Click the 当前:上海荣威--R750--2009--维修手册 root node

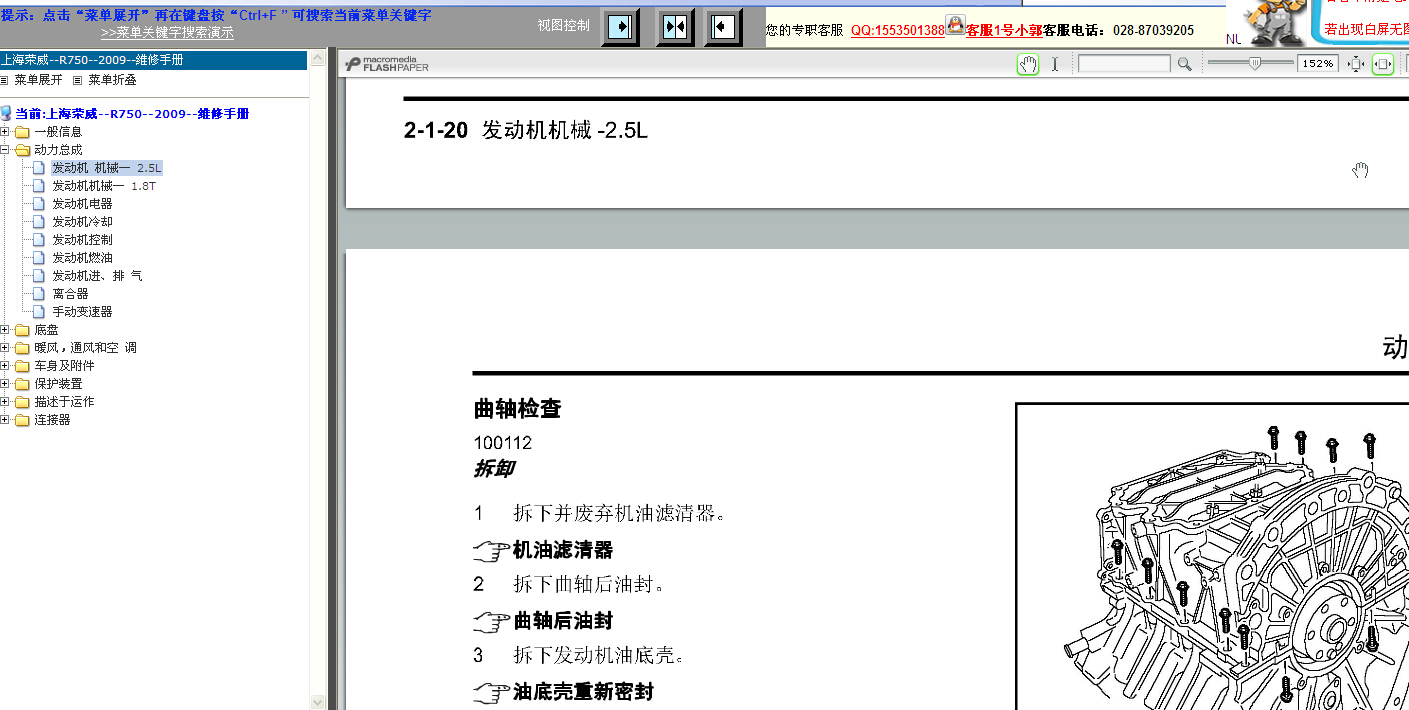pos(132,114)
